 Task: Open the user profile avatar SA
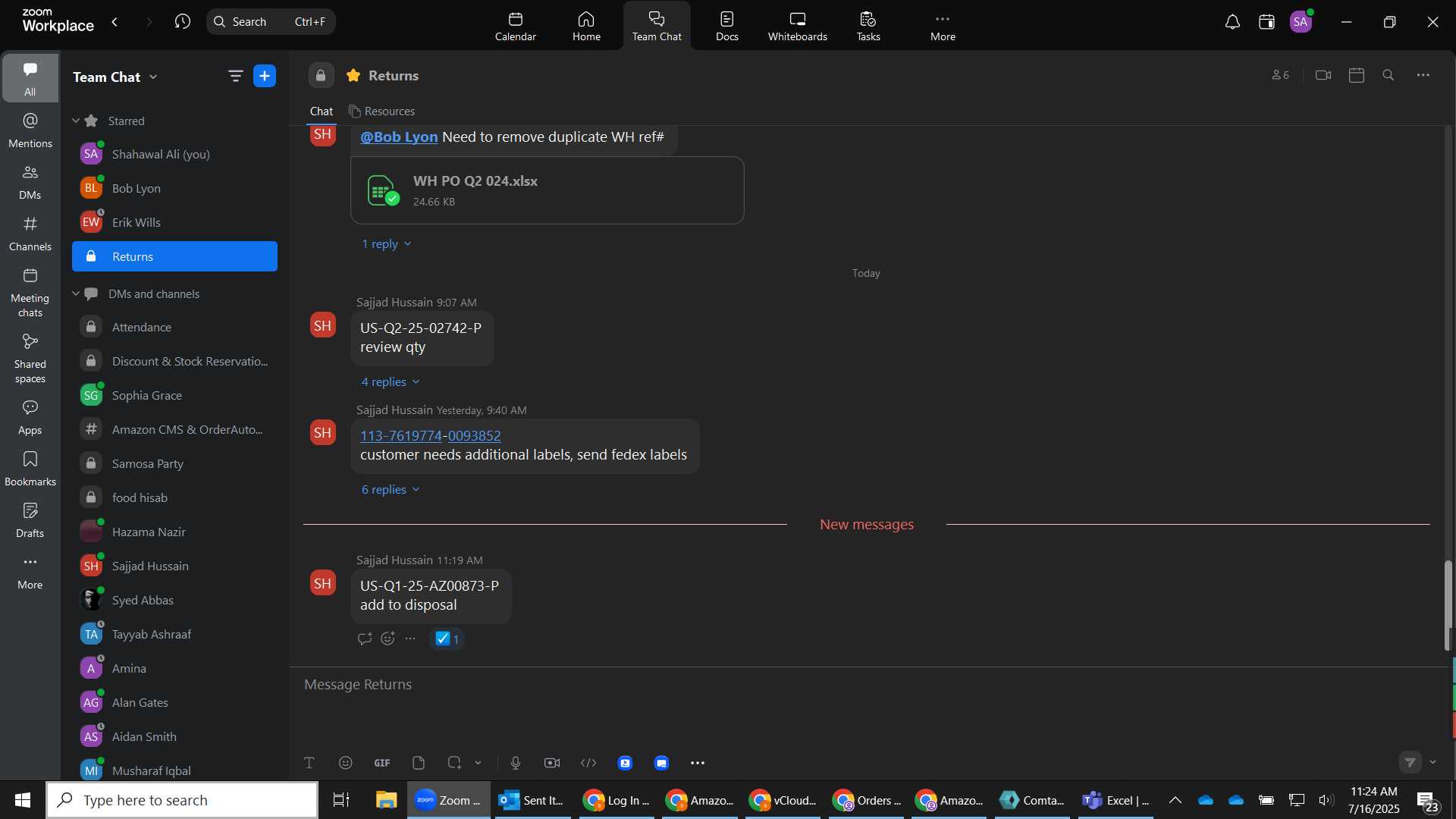1301,22
